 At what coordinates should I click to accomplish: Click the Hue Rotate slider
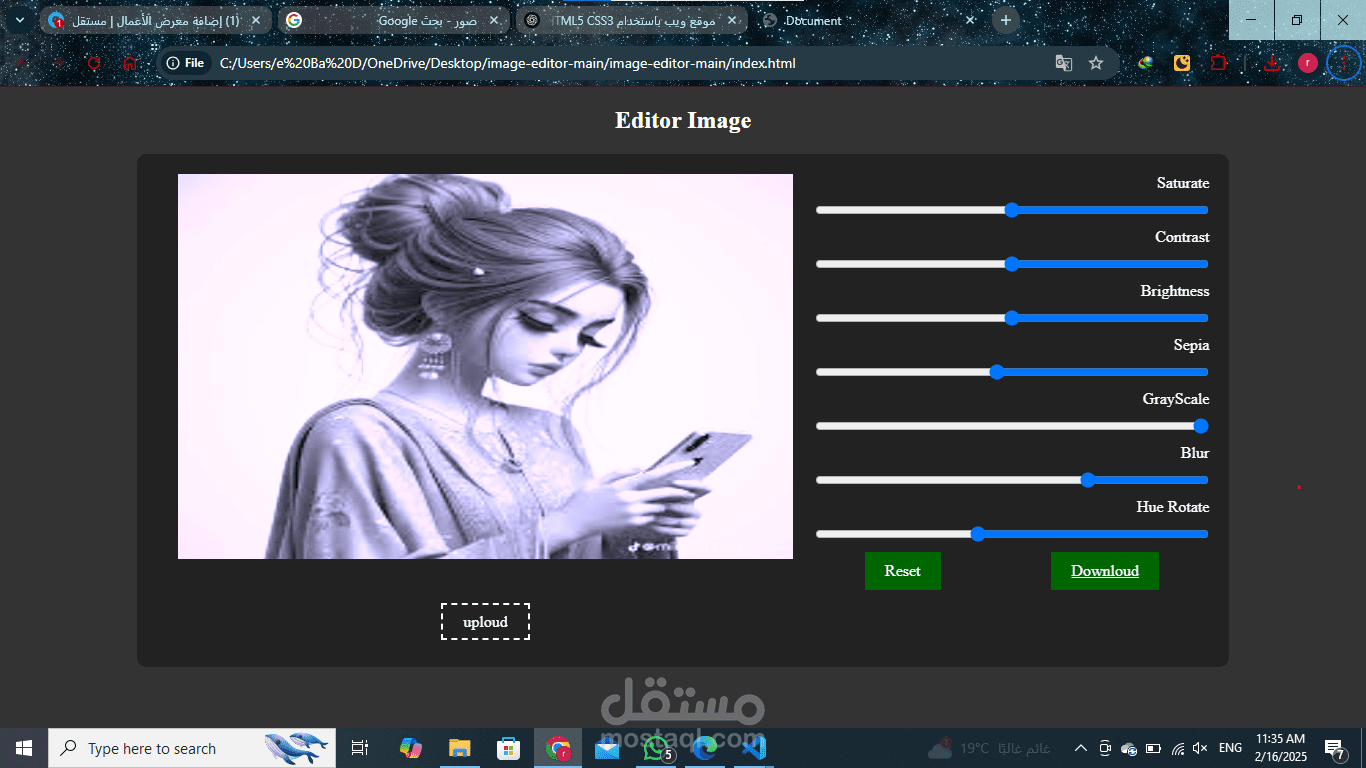click(1012, 534)
